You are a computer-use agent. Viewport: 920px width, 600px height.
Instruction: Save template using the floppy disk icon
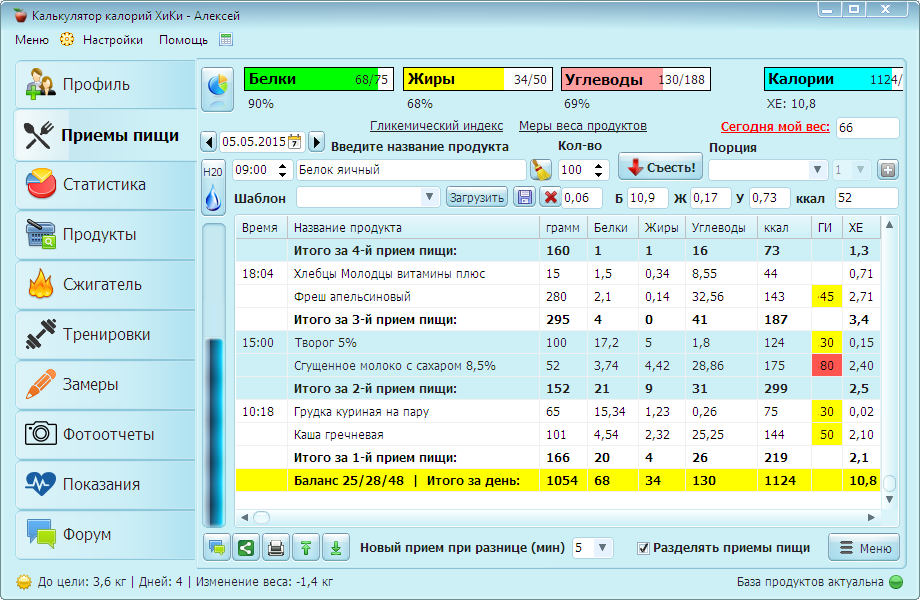[524, 197]
